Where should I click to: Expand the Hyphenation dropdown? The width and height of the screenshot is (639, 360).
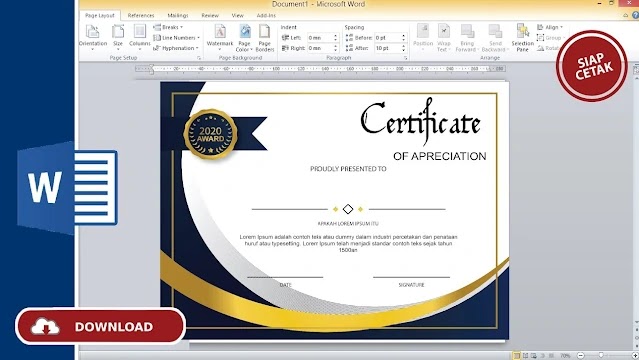tap(176, 48)
